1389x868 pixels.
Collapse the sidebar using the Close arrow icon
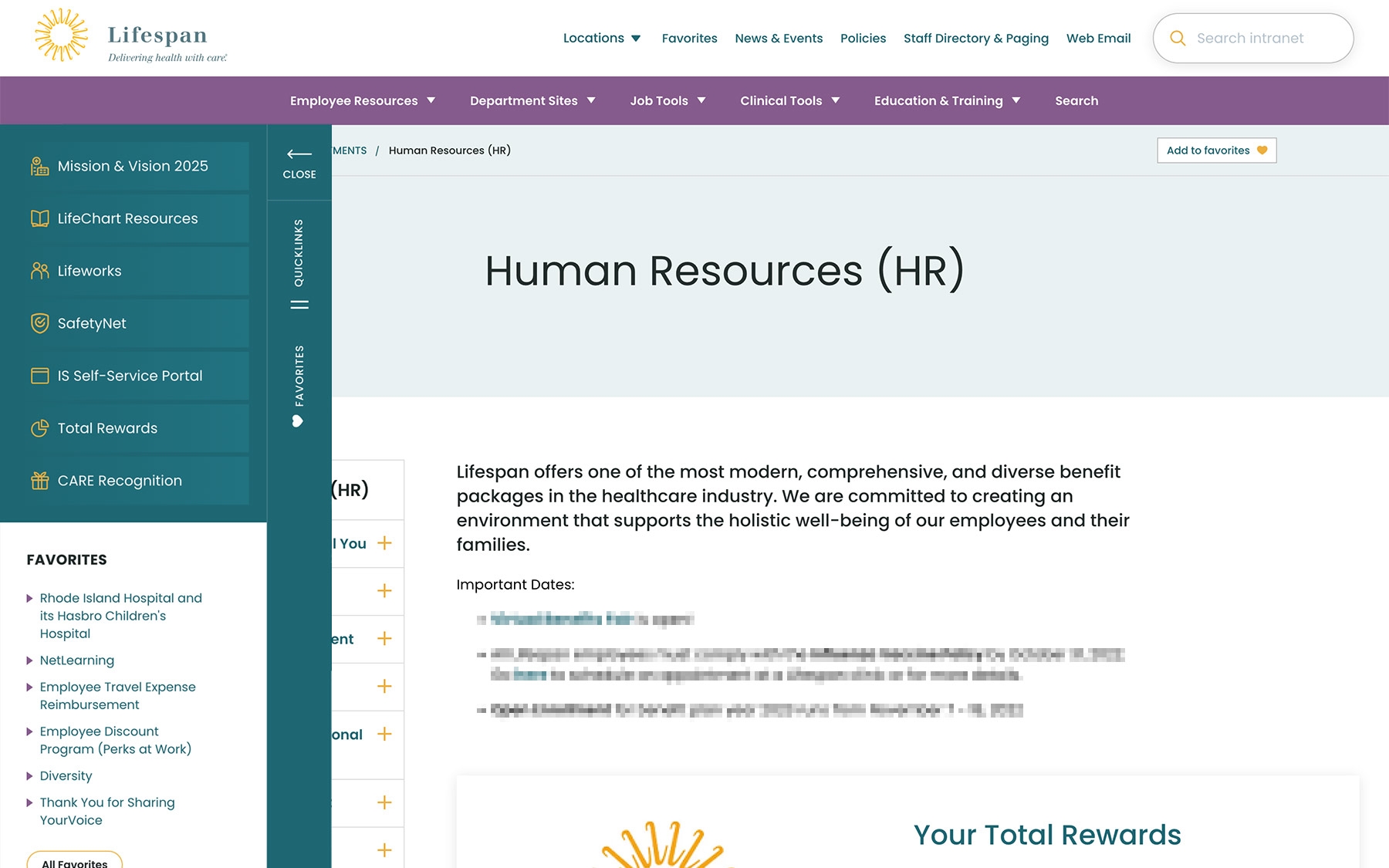pyautogui.click(x=299, y=154)
